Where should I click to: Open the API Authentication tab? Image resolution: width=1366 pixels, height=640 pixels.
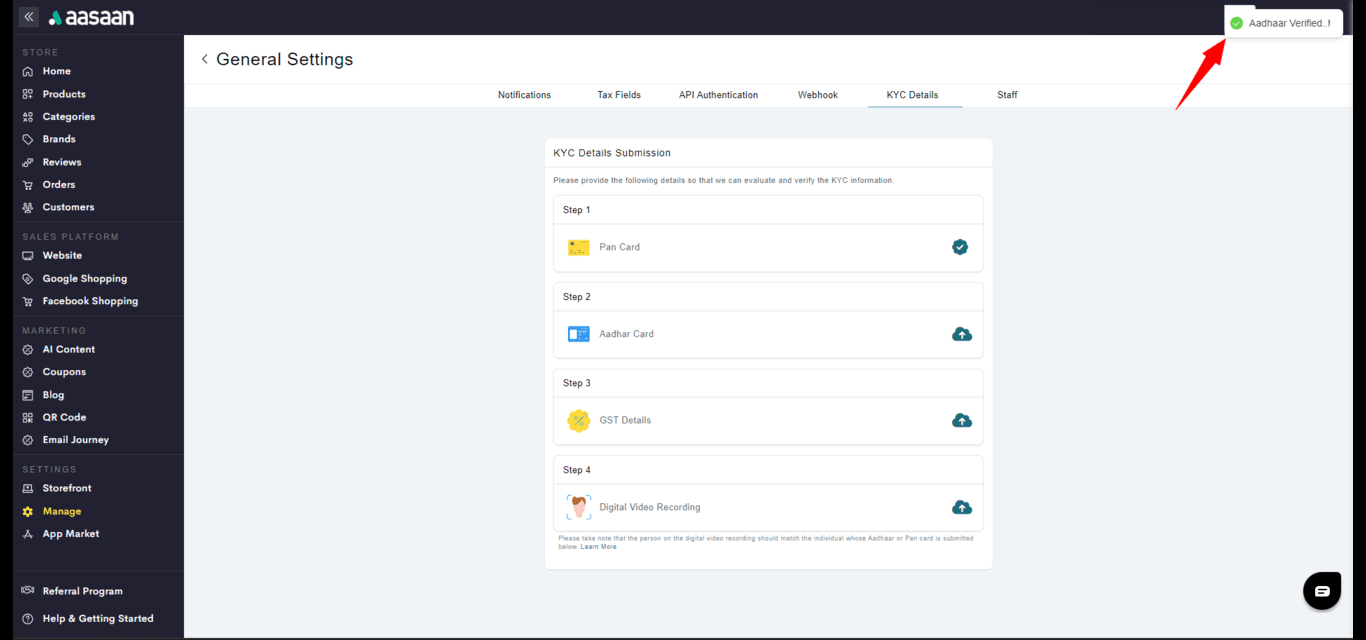(x=718, y=95)
